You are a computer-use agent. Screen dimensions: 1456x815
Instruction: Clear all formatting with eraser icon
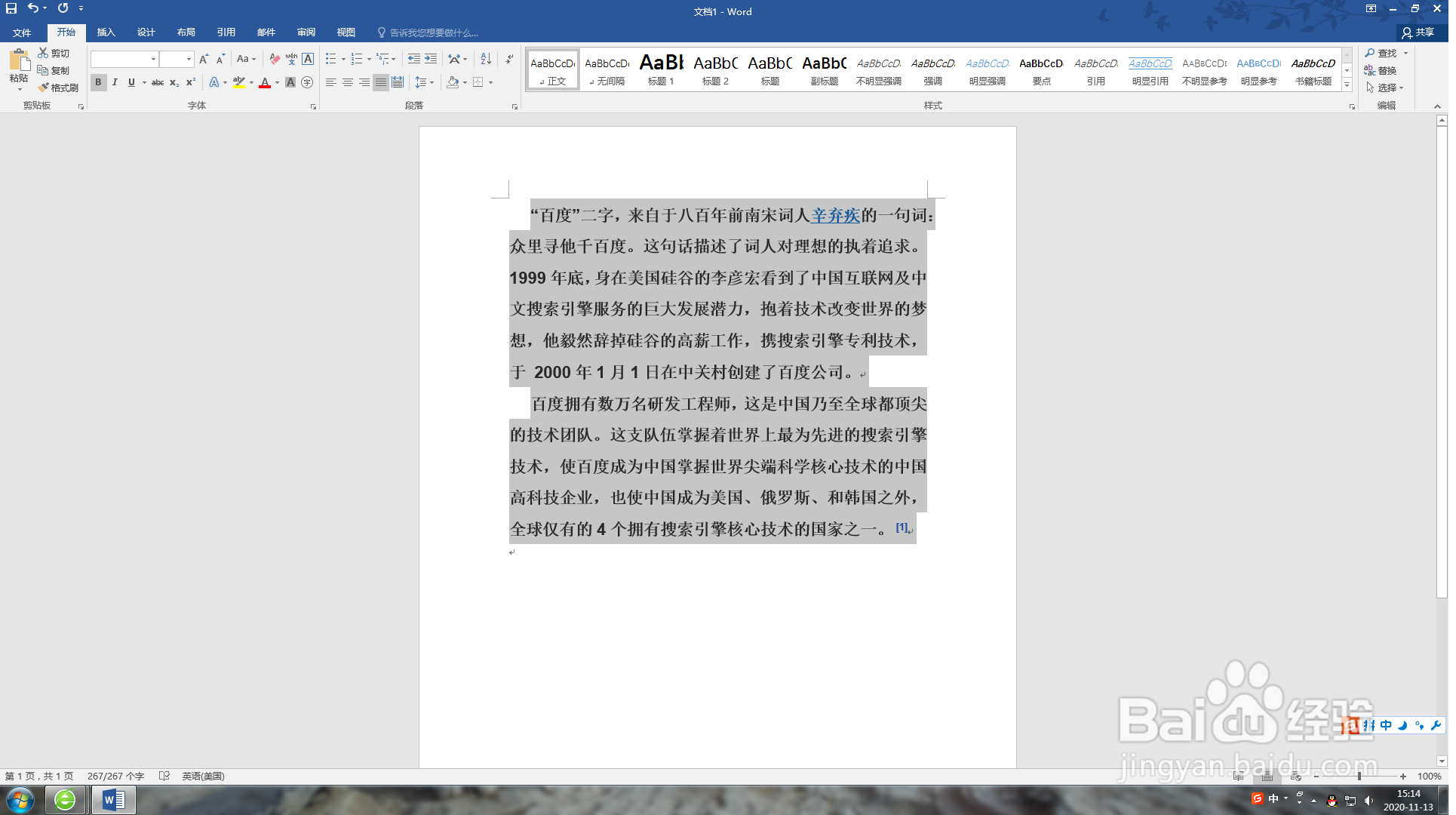[x=275, y=59]
